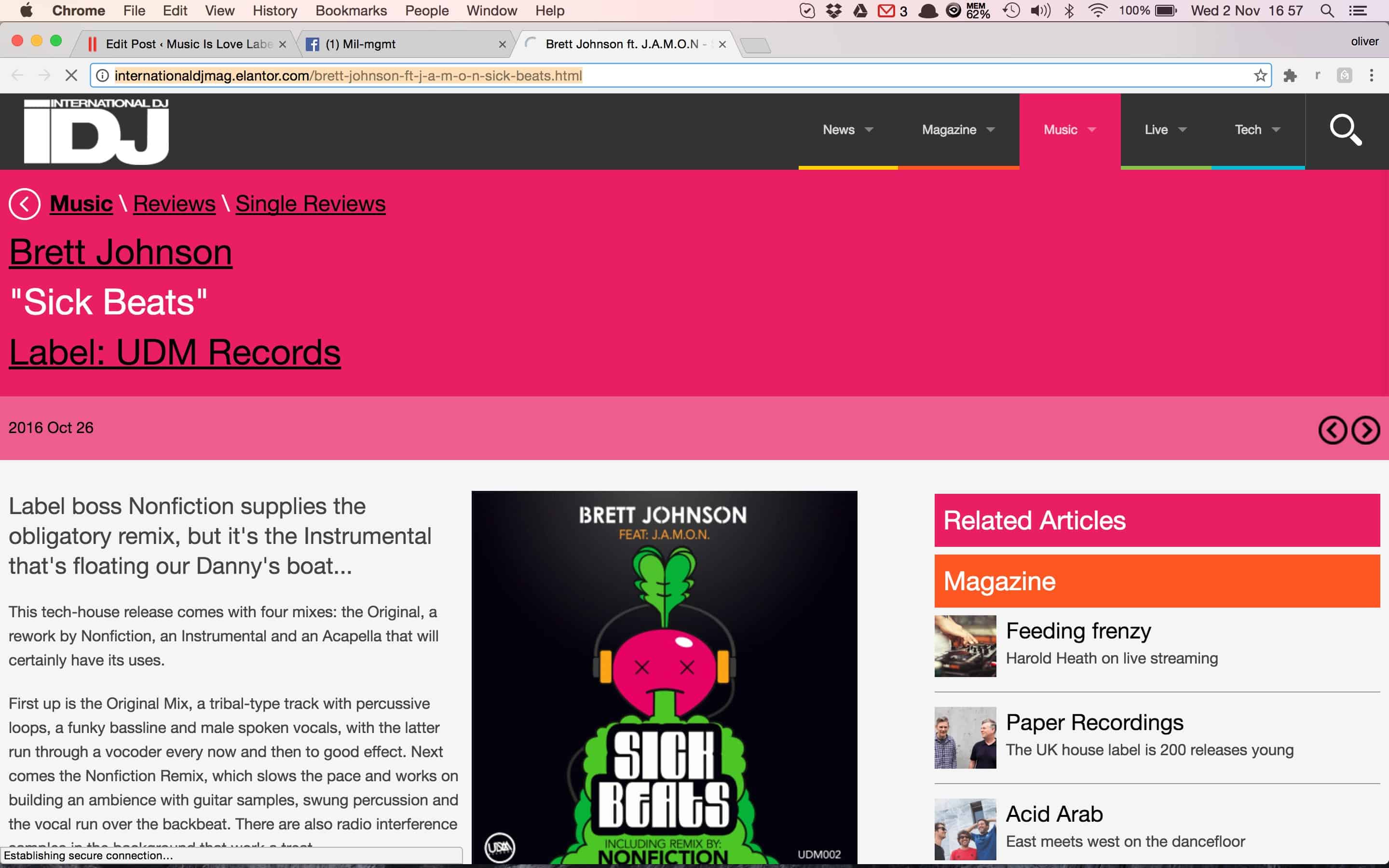Open Spotlight search in menu bar
The width and height of the screenshot is (1389, 868).
click(x=1327, y=10)
